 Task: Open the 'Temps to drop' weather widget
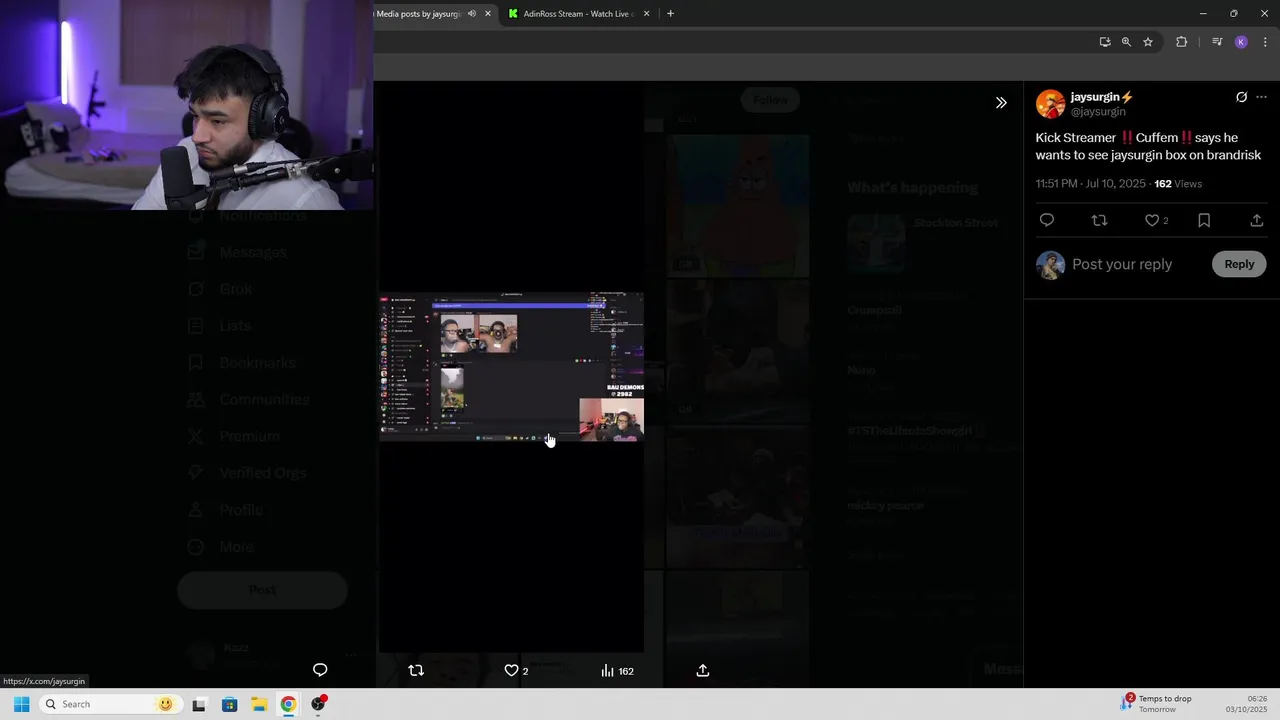(1157, 704)
